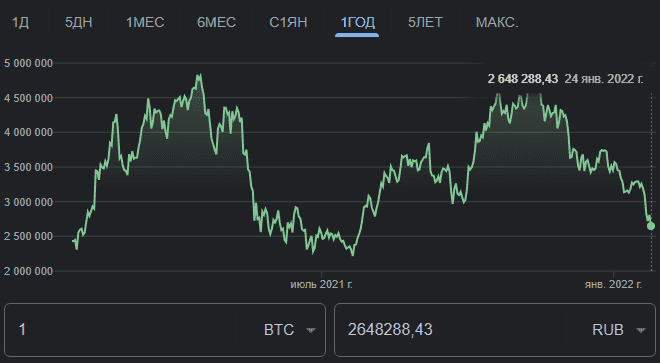Click the 2 648 288,43 tooltip value

point(523,79)
